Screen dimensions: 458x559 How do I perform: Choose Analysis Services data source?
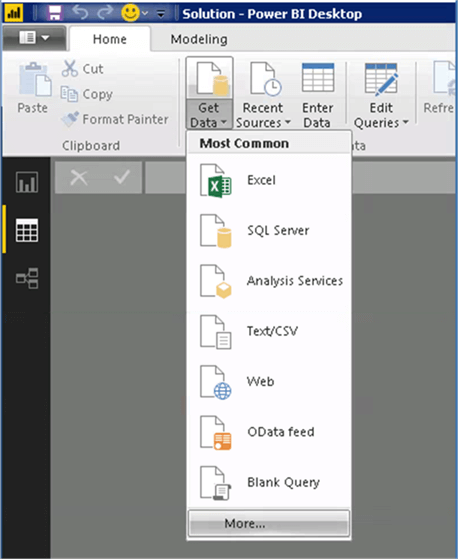click(269, 281)
